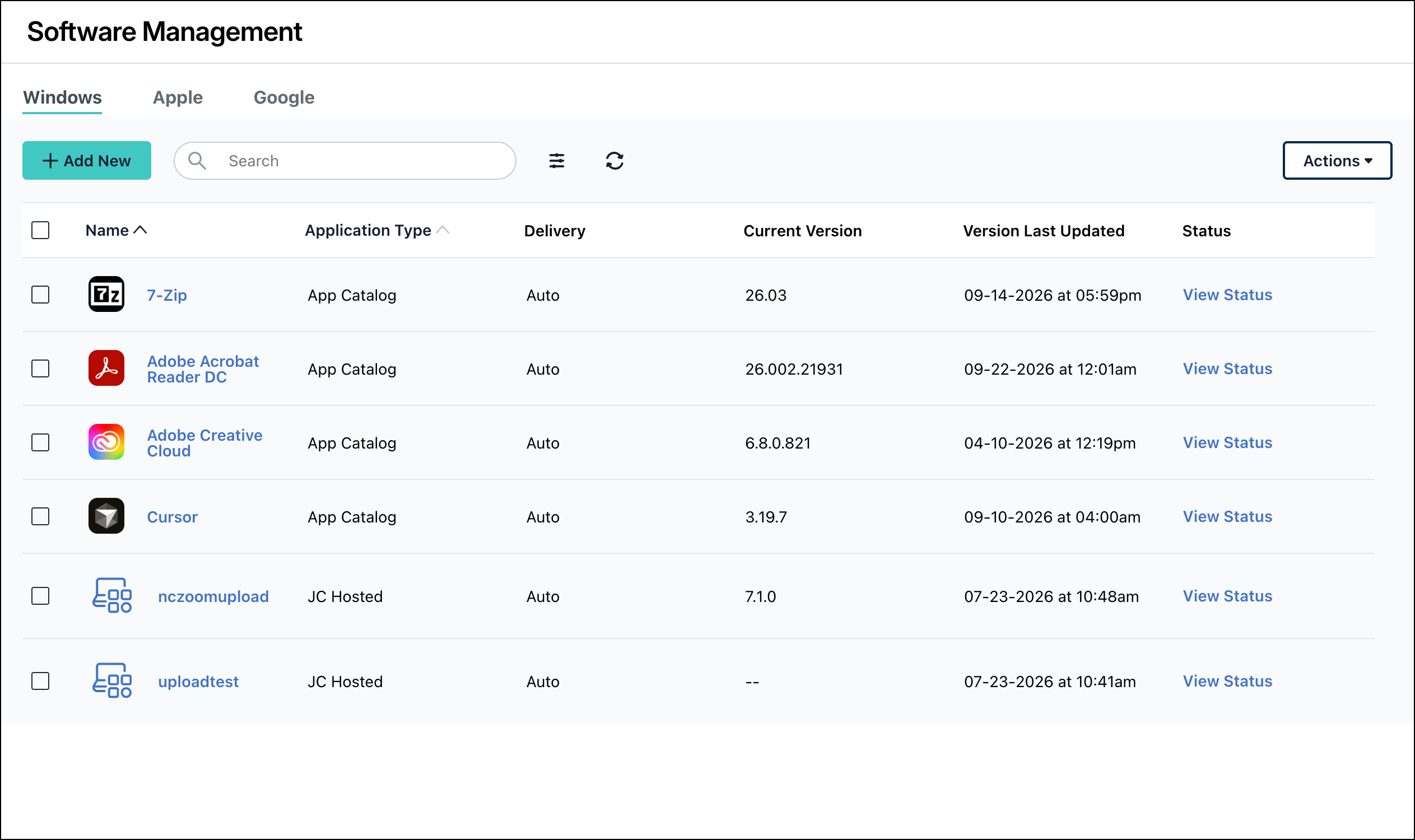The width and height of the screenshot is (1415, 840).
Task: Open the Adobe Creative Cloud link
Action: [204, 443]
